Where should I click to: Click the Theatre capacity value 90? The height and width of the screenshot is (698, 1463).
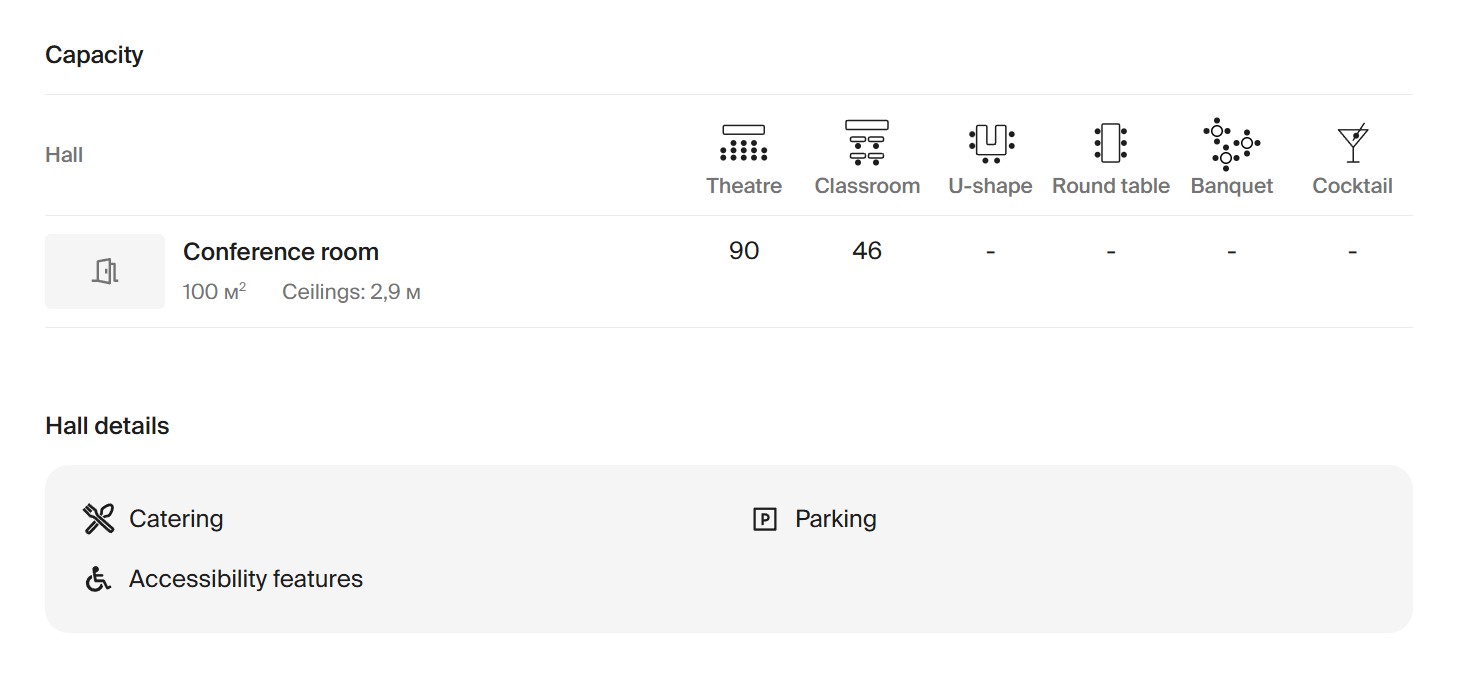pos(743,251)
